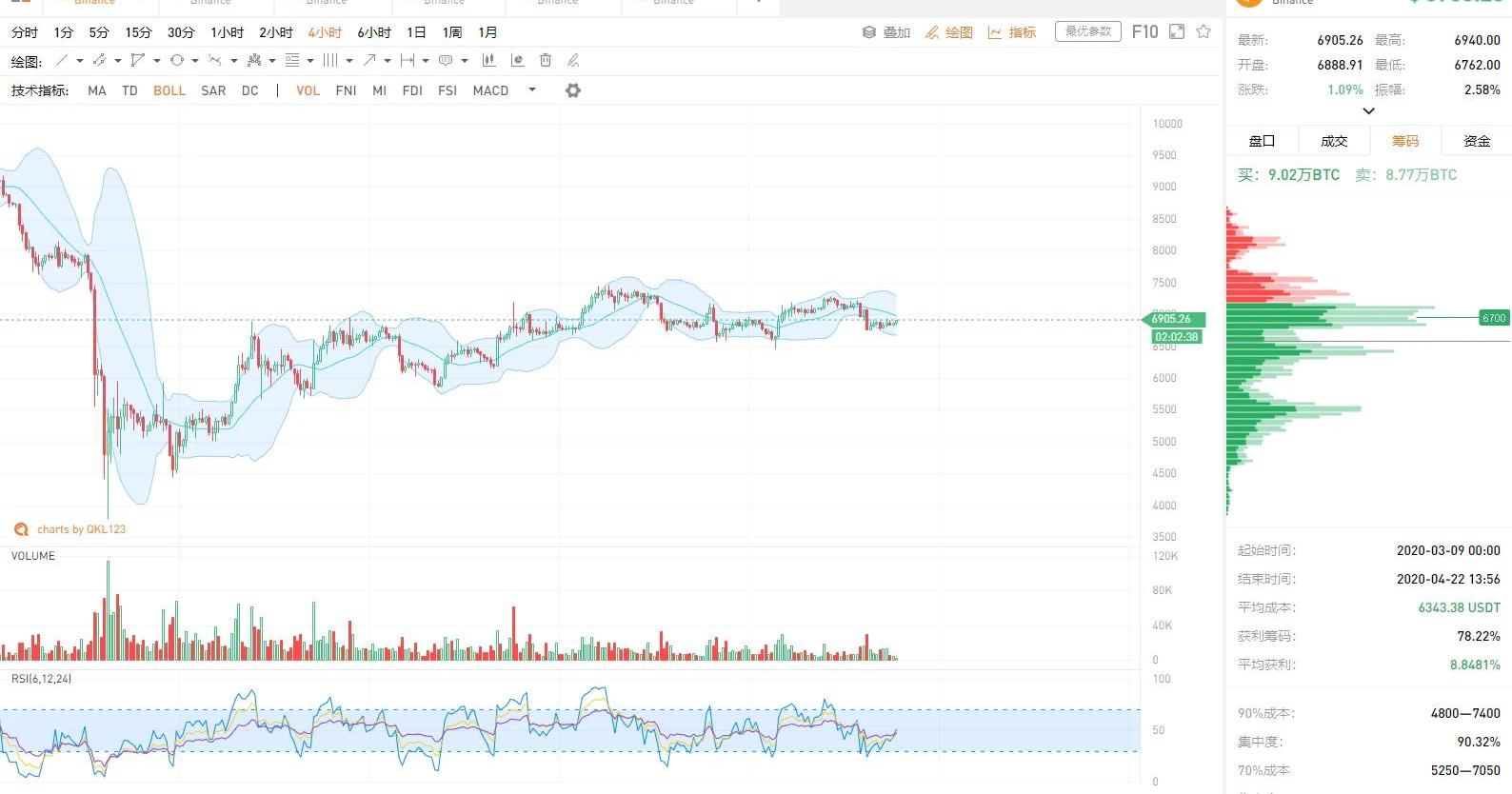Screen dimensions: 1512x794
Task: Select the wave pattern drawing tool
Action: click(x=215, y=61)
